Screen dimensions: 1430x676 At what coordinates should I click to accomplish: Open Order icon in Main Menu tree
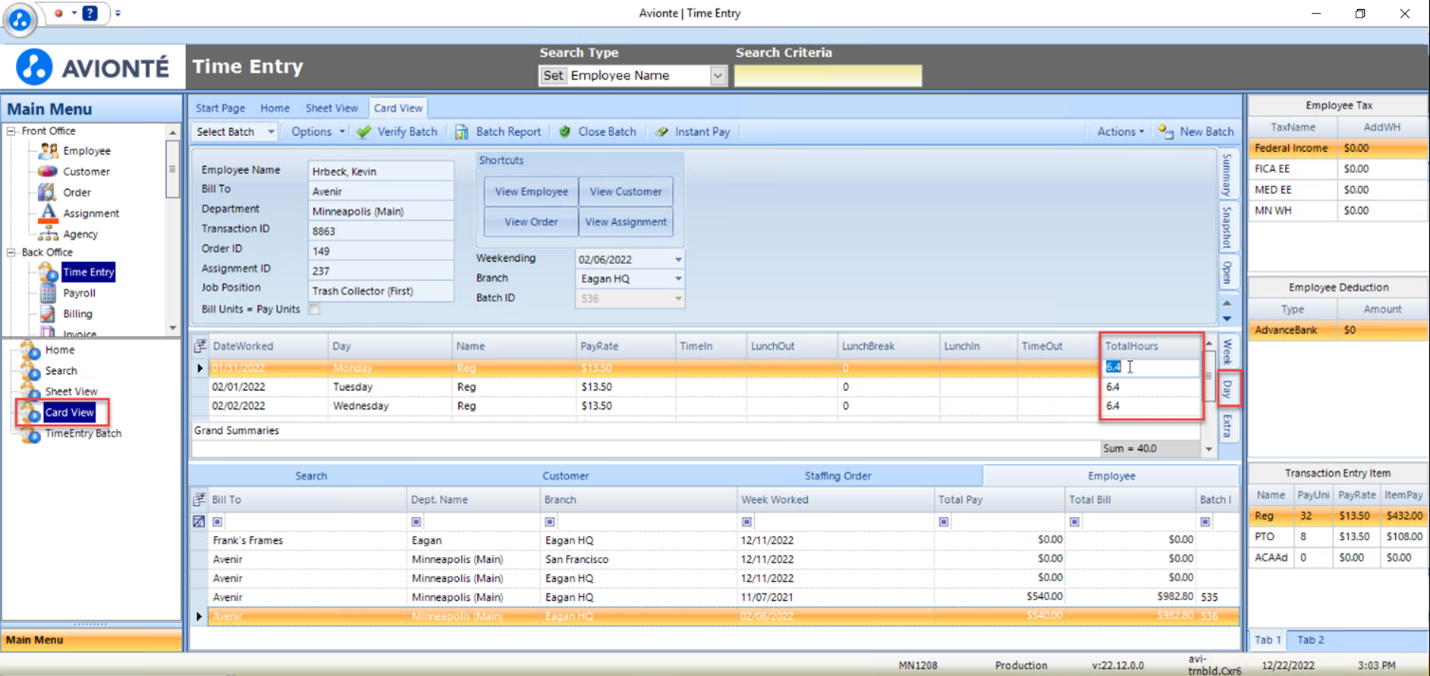click(x=47, y=192)
